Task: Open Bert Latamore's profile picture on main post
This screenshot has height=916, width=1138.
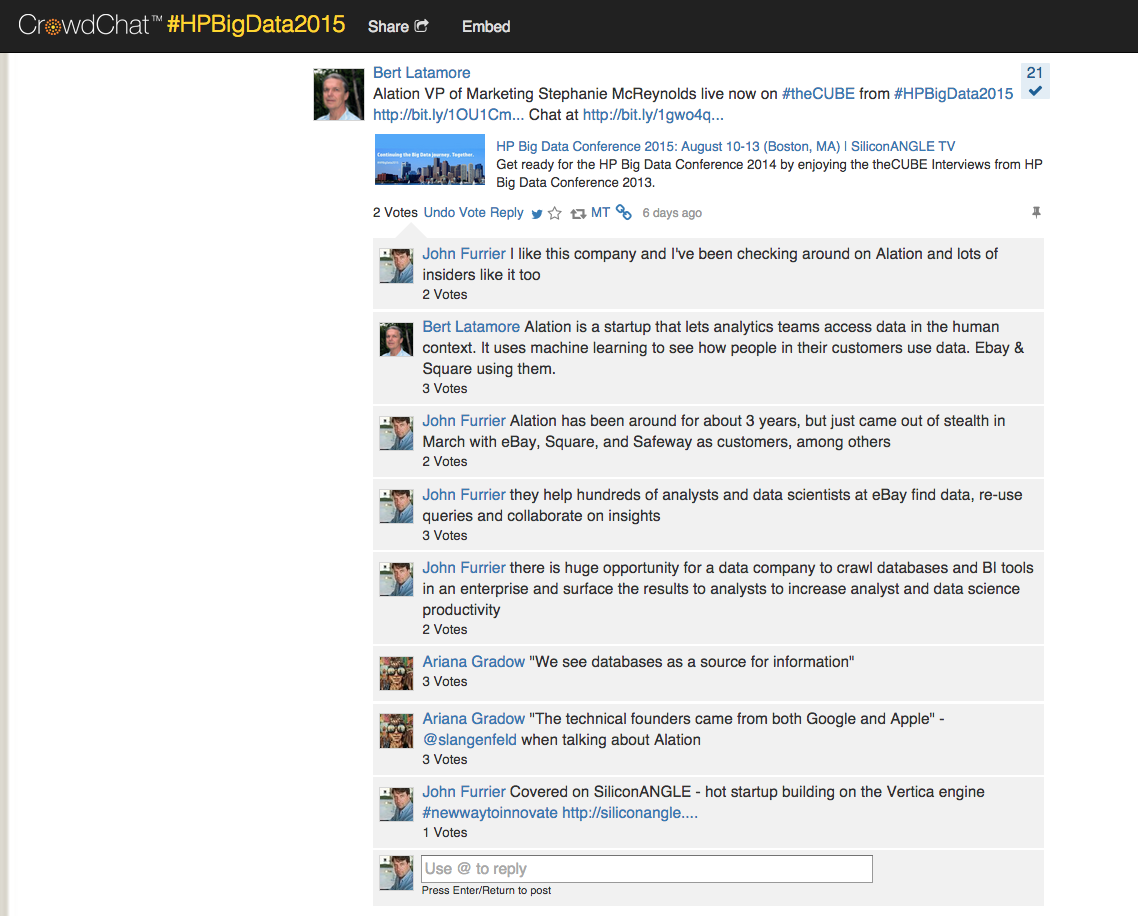Action: tap(338, 94)
